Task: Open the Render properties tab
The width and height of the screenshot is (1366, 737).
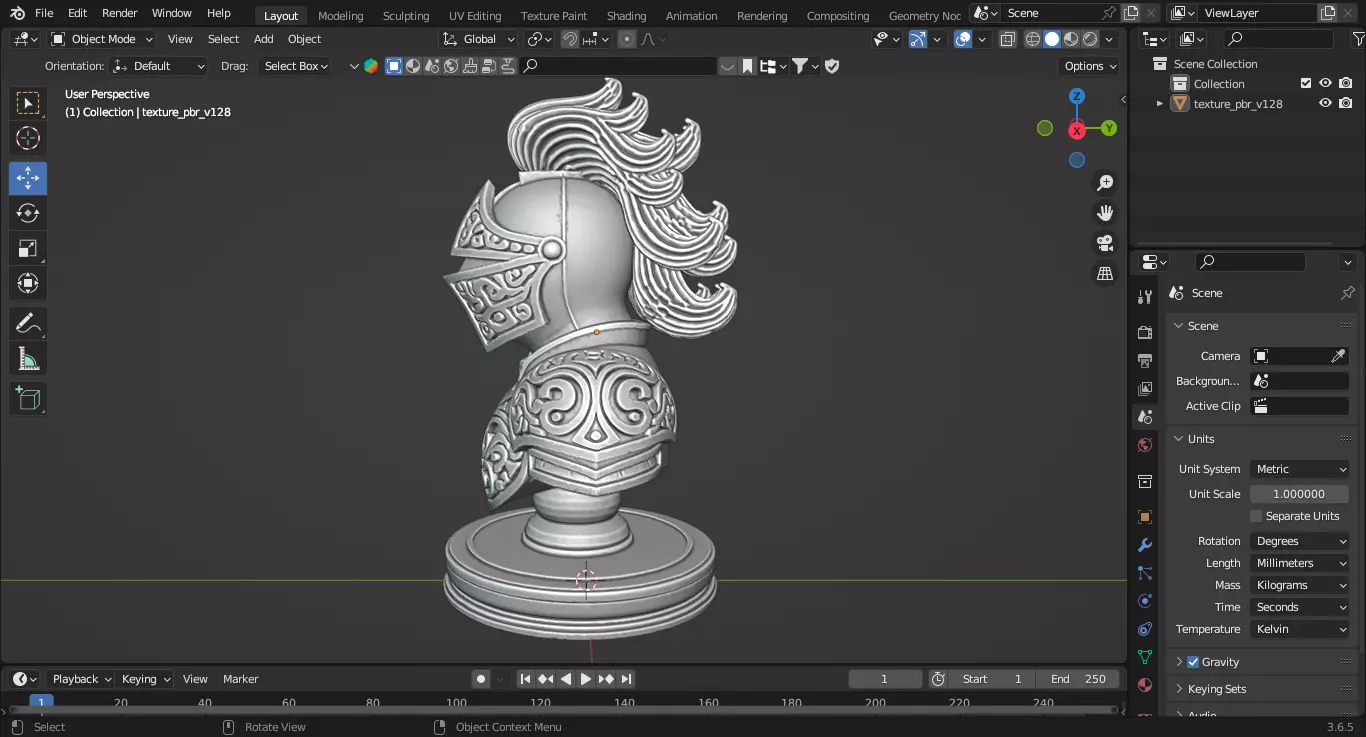Action: click(x=1145, y=332)
